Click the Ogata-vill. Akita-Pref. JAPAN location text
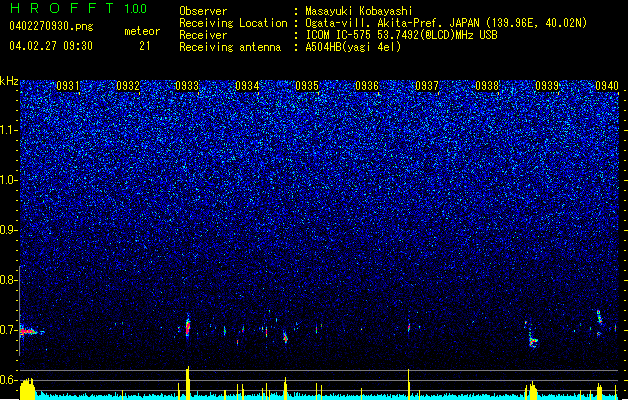 446,23
